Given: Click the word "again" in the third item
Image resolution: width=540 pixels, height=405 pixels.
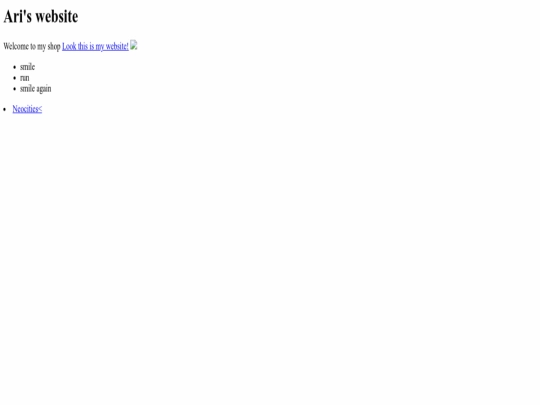Looking at the screenshot, I should click(x=44, y=89).
